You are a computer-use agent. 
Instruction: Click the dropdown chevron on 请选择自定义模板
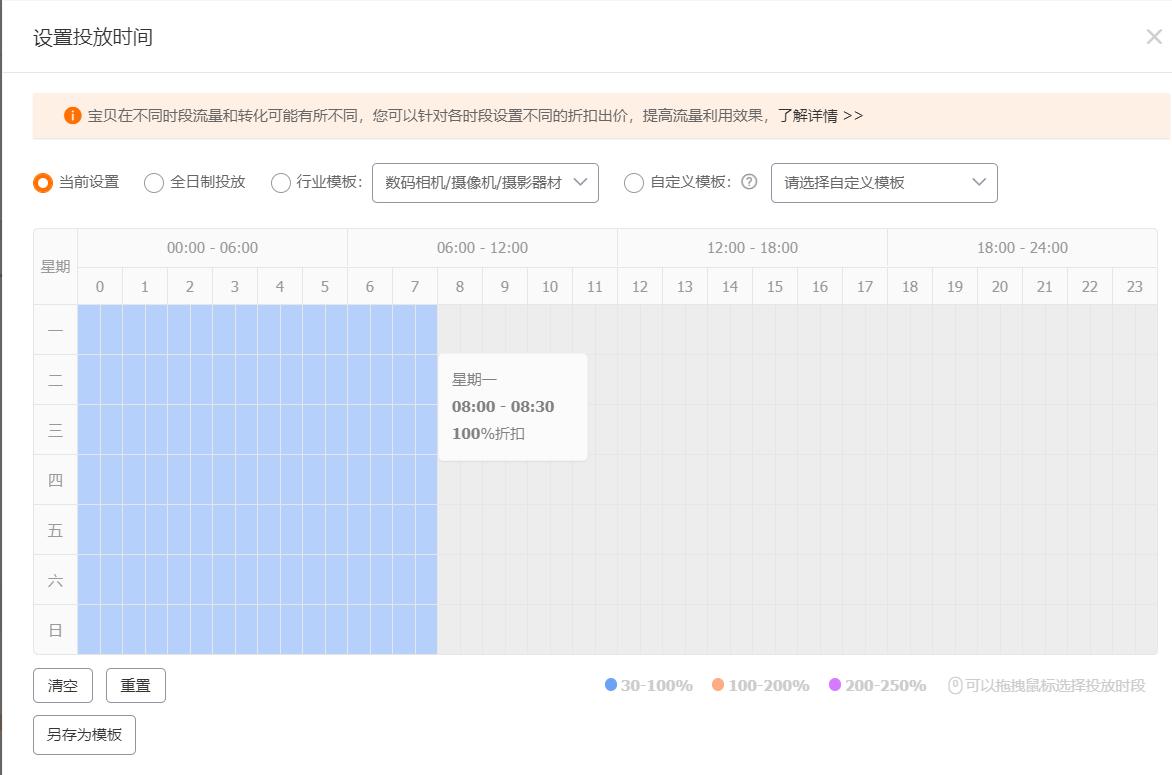[x=979, y=183]
